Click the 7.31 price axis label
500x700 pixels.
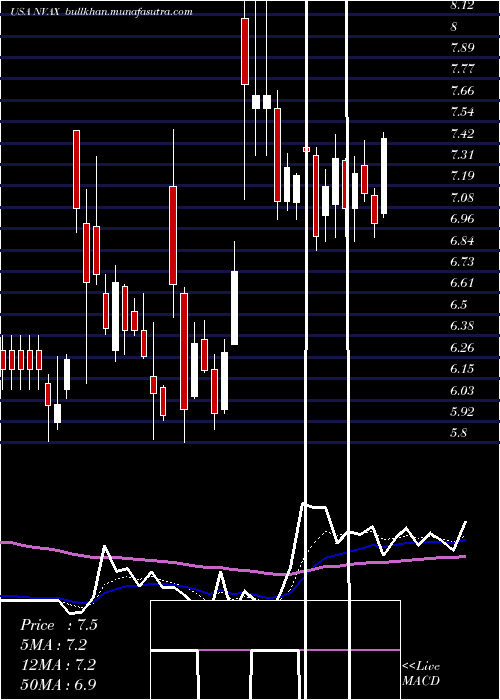tap(462, 155)
